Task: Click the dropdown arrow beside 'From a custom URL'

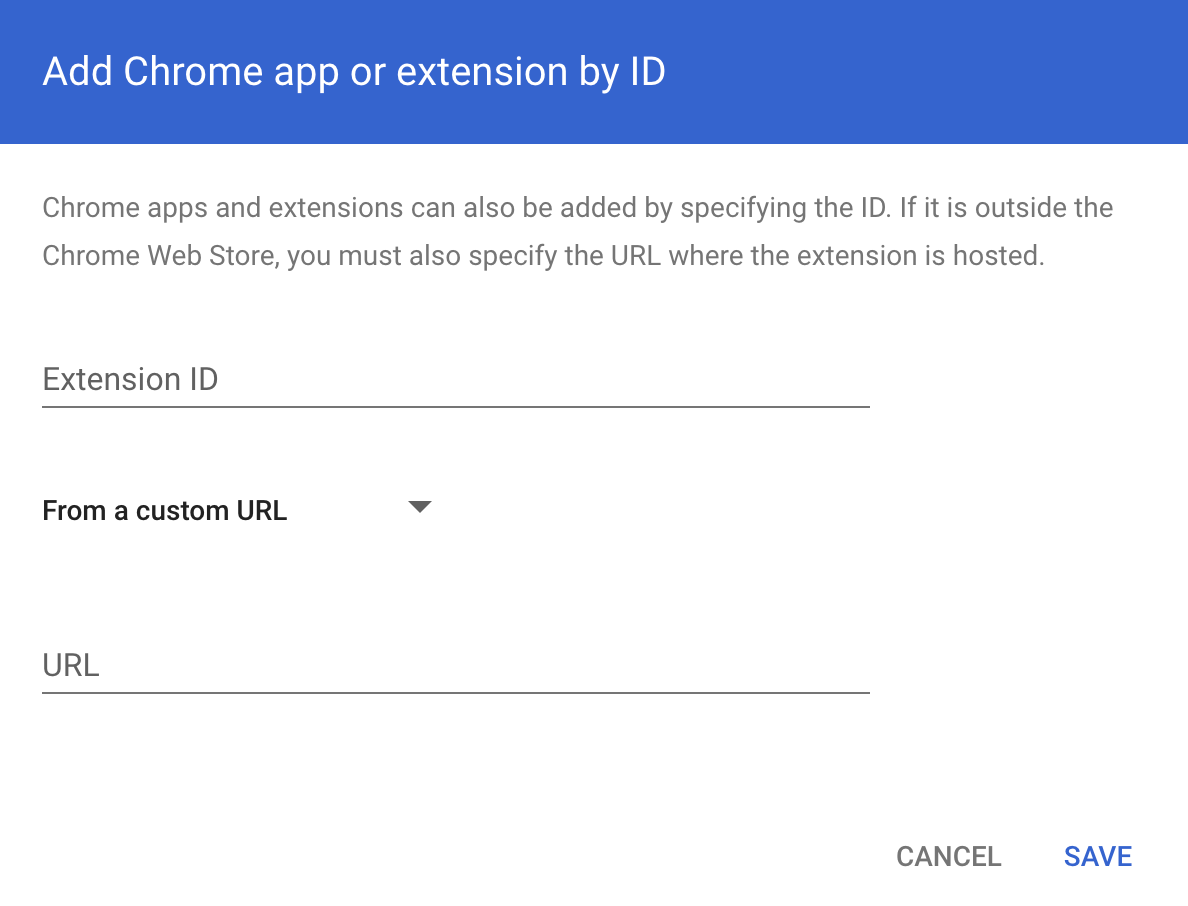Action: [420, 507]
